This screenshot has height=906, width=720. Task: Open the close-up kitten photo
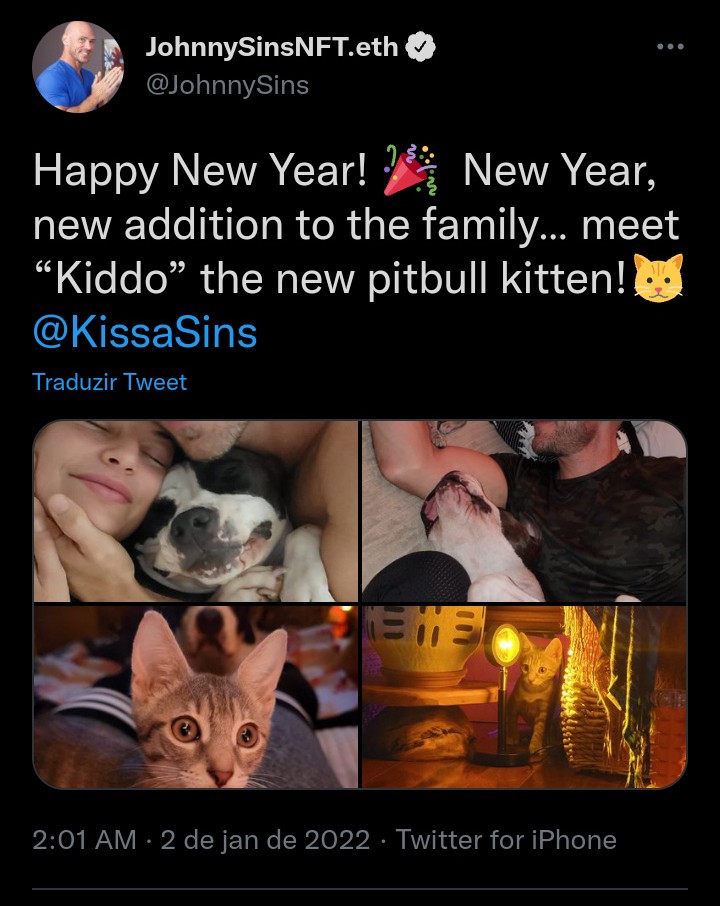click(x=196, y=697)
